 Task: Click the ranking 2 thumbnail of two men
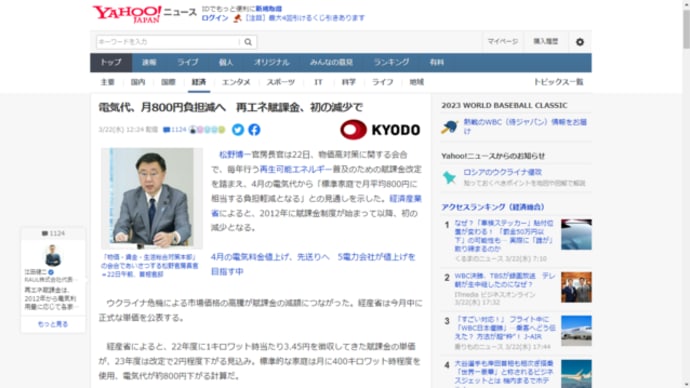(576, 287)
